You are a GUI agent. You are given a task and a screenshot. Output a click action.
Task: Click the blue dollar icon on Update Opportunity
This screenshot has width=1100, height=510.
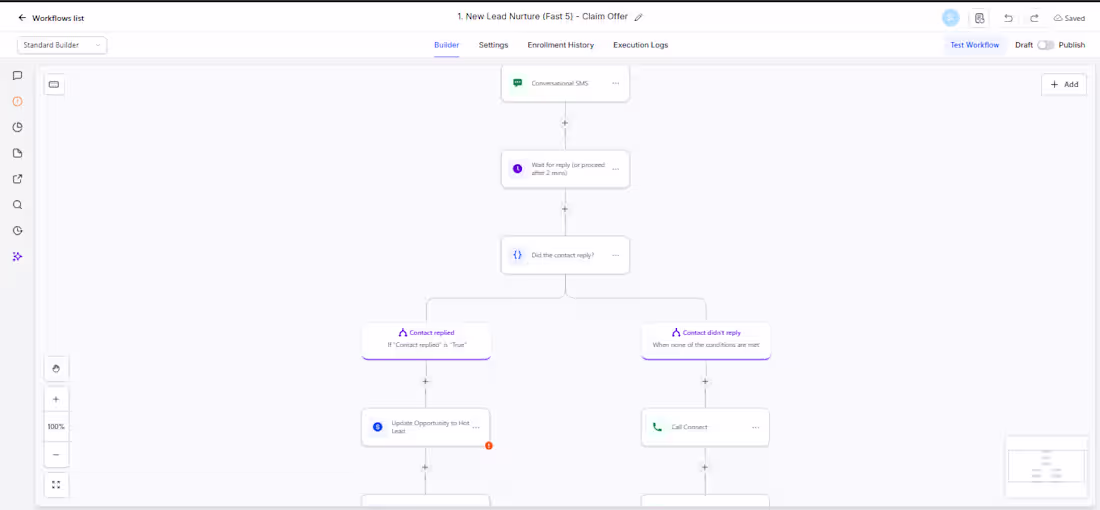point(377,427)
